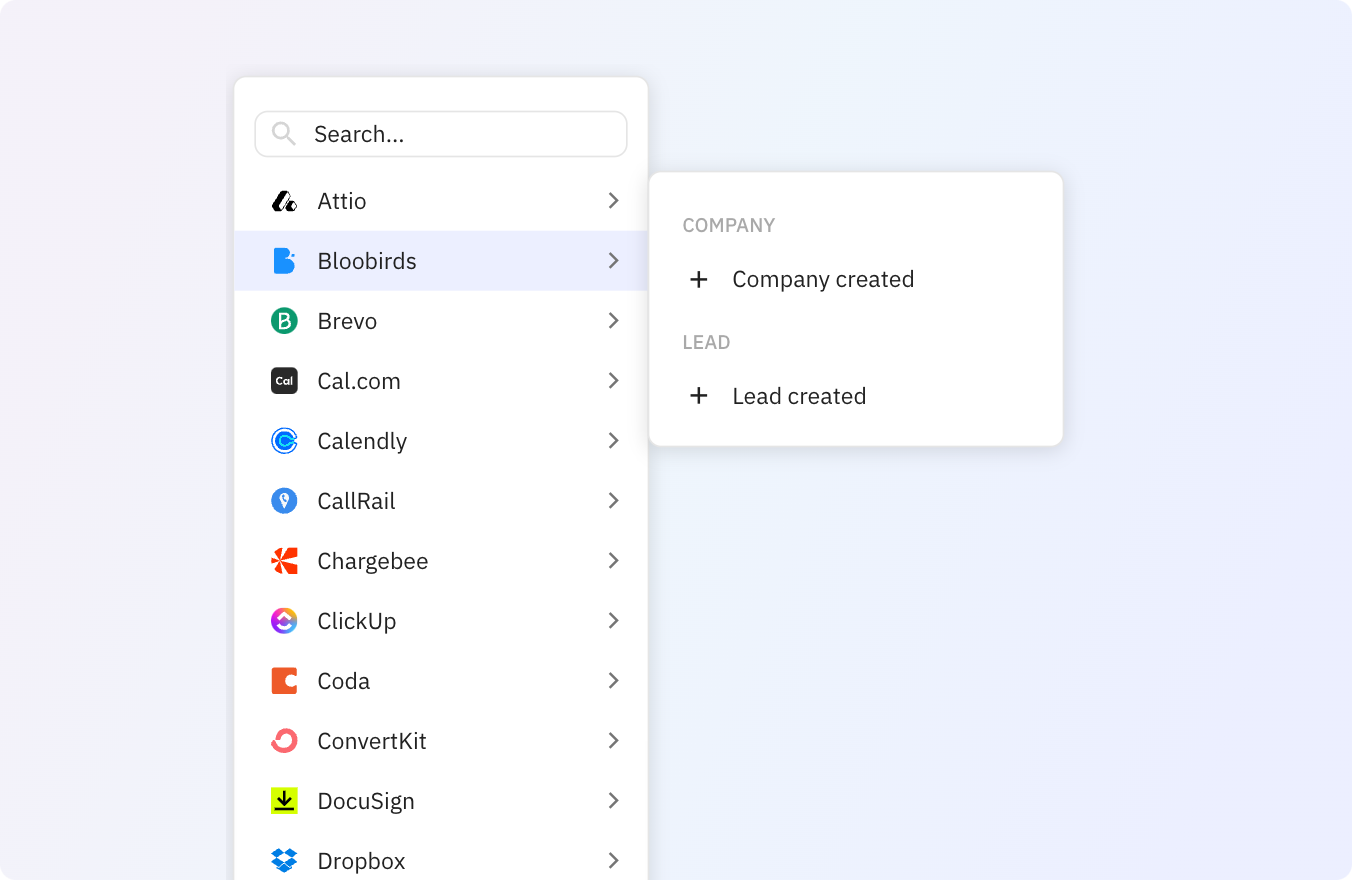Expand the Cal.com submenu chevron
1352x880 pixels.
click(614, 381)
